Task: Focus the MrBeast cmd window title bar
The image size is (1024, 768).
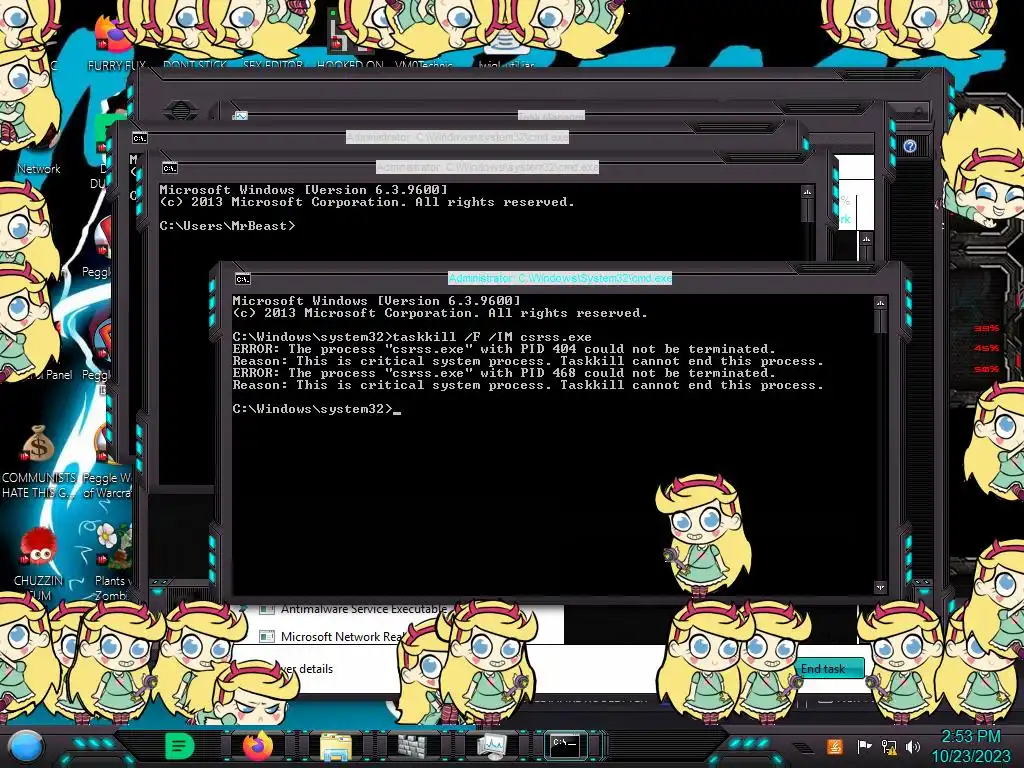Action: coord(487,167)
